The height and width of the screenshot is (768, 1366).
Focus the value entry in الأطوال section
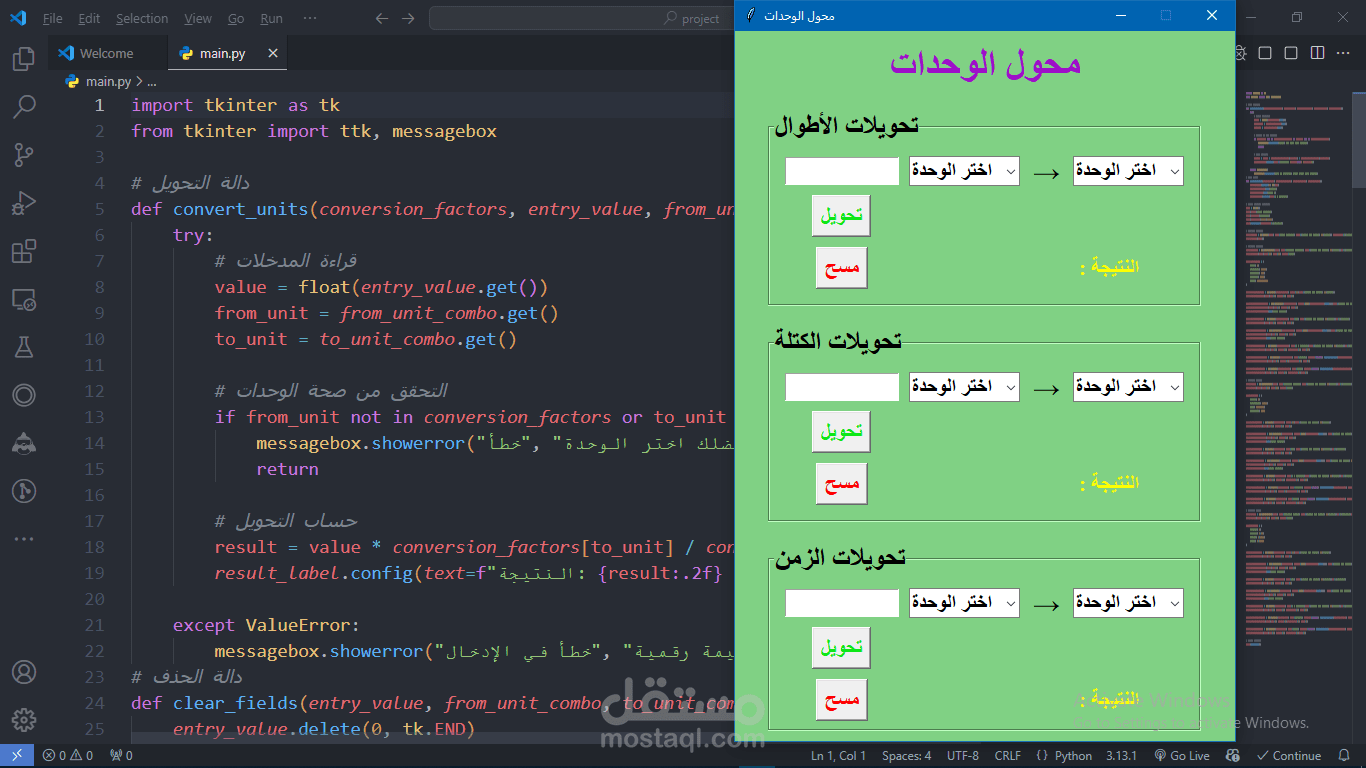843,171
